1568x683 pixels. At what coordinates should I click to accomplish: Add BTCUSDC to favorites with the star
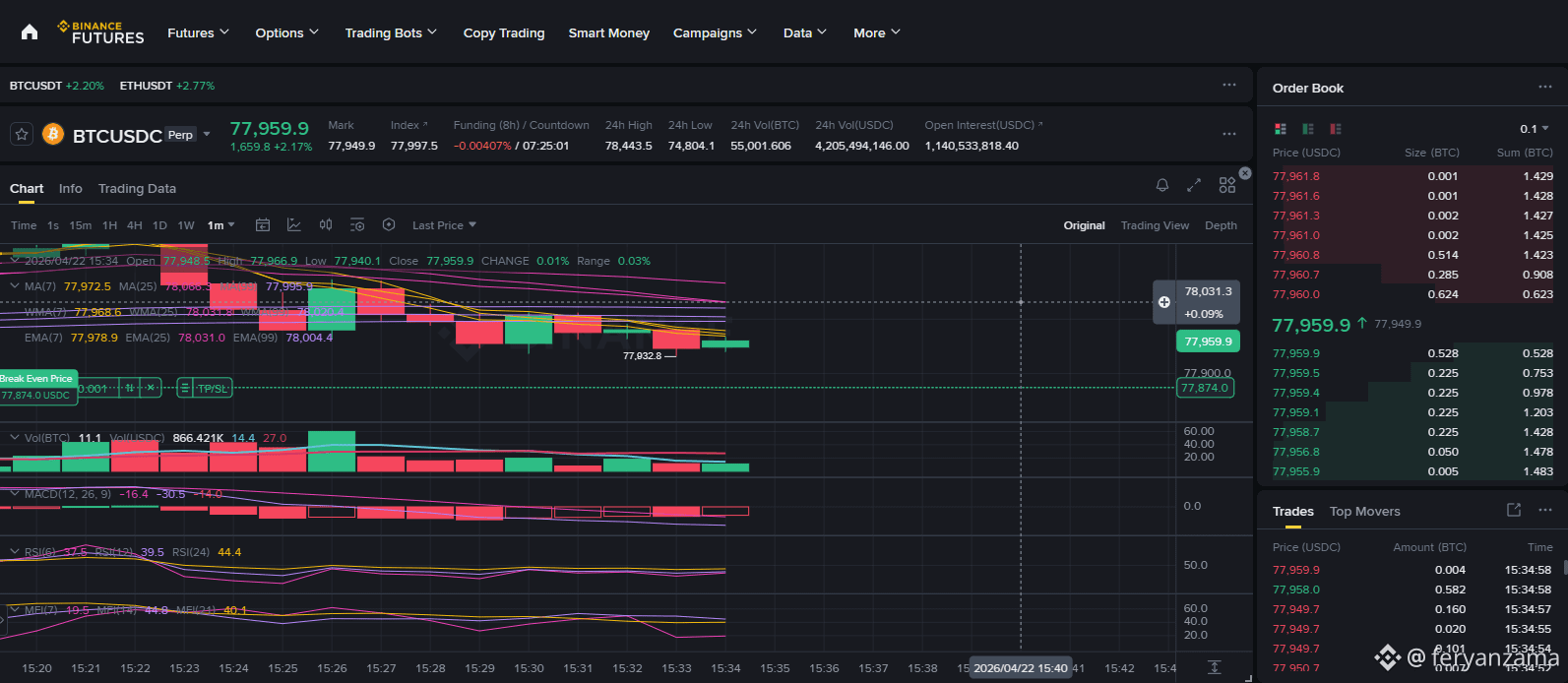point(22,134)
